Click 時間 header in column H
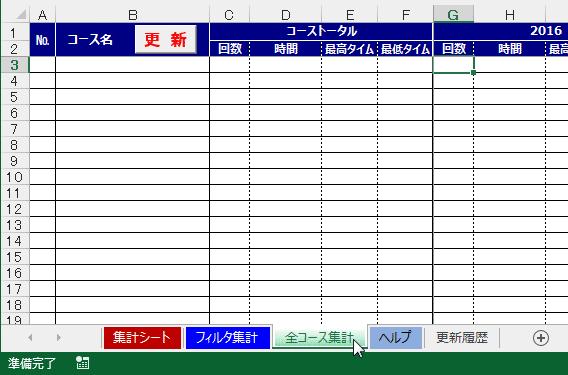 [x=510, y=49]
